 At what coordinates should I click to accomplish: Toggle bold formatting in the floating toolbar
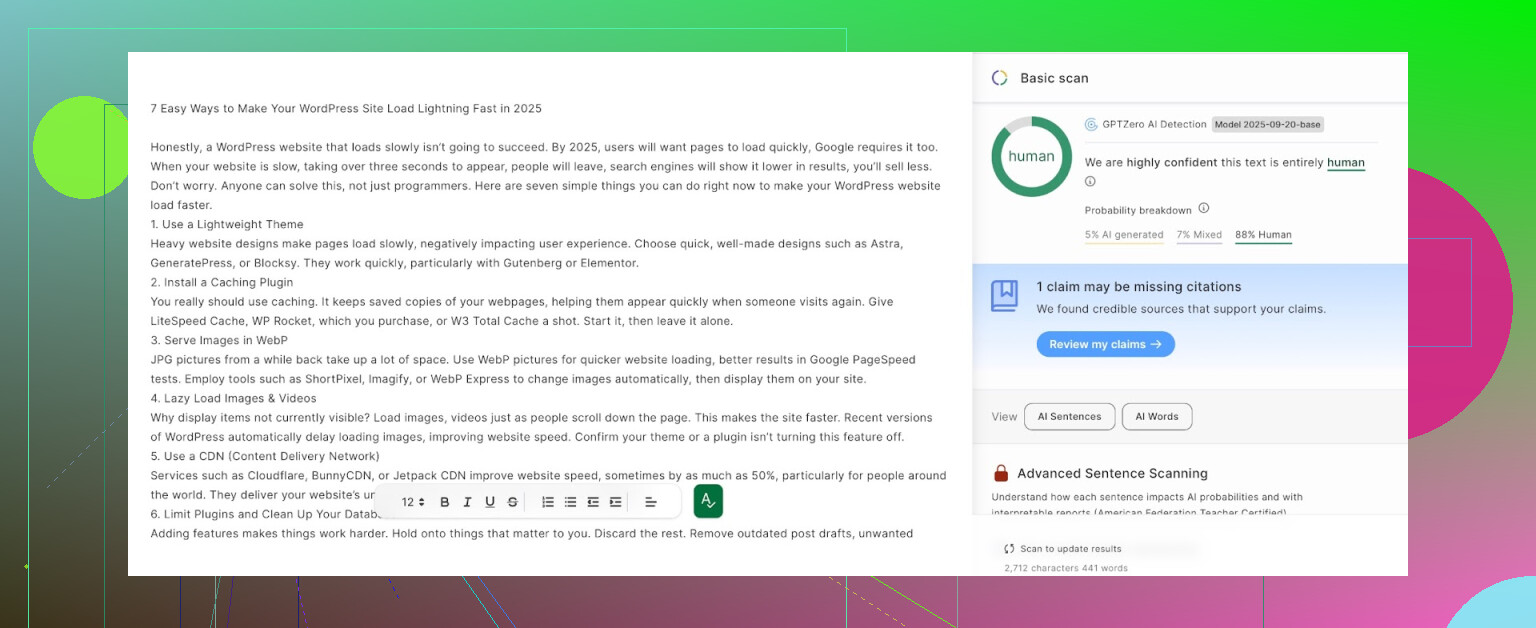tap(445, 502)
